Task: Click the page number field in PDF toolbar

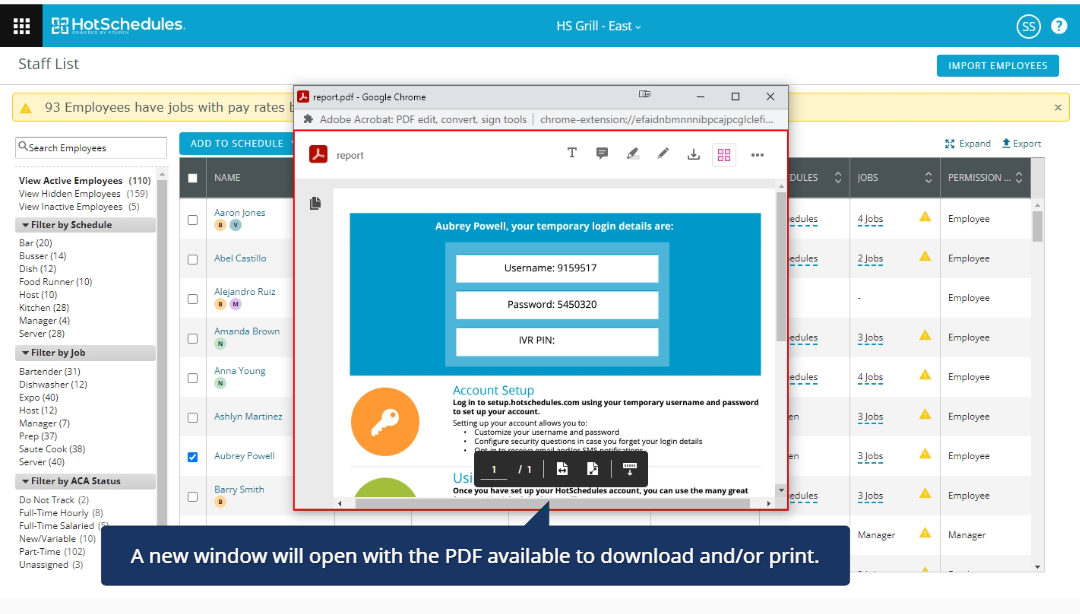Action: (x=494, y=469)
